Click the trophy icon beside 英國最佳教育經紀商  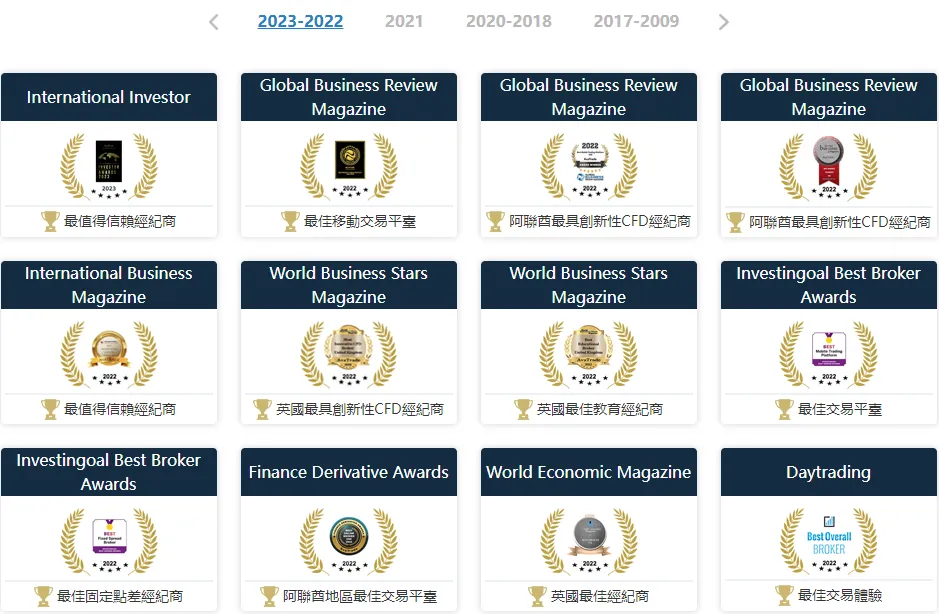coord(523,410)
